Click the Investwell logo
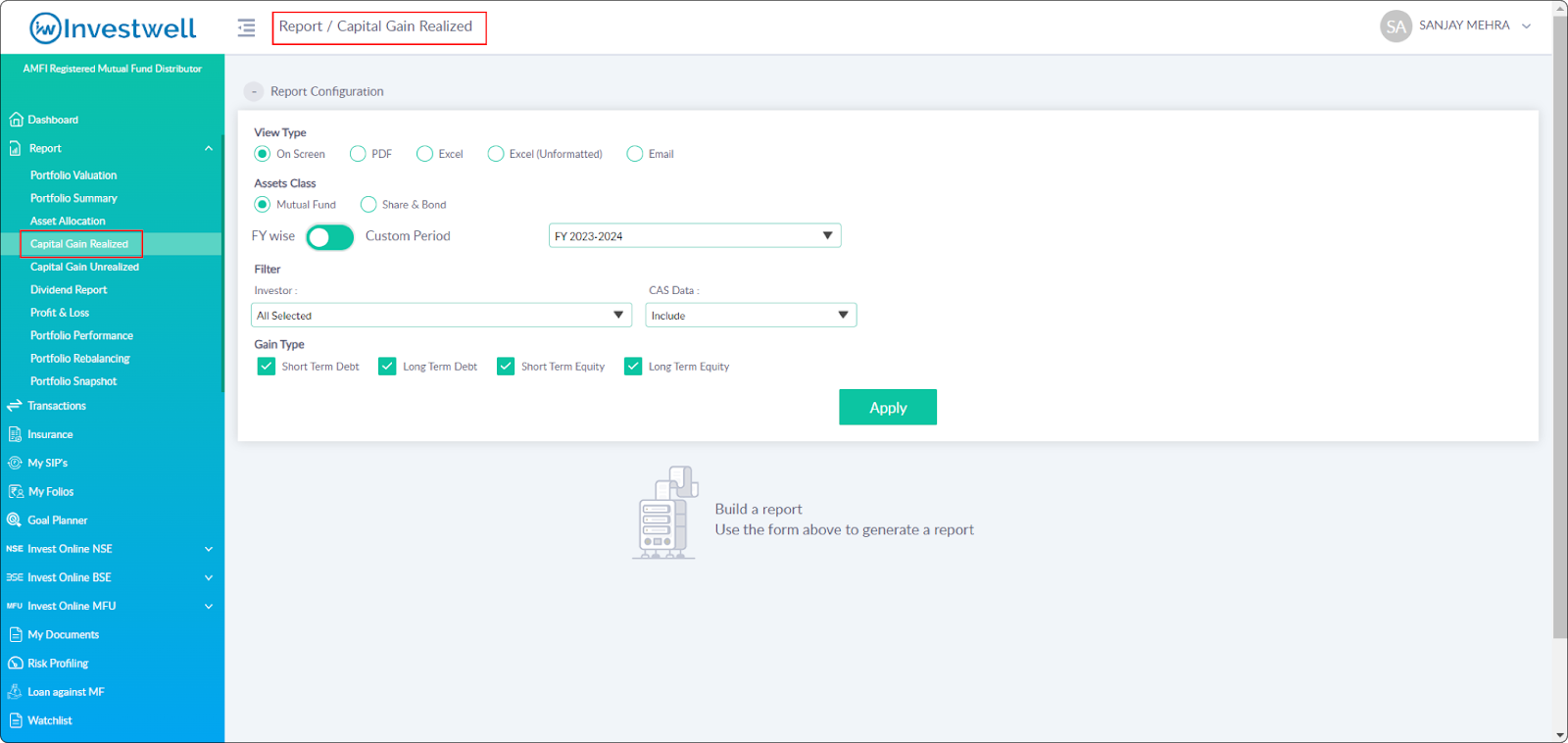Screen dimensions: 1568x743 click(x=113, y=28)
